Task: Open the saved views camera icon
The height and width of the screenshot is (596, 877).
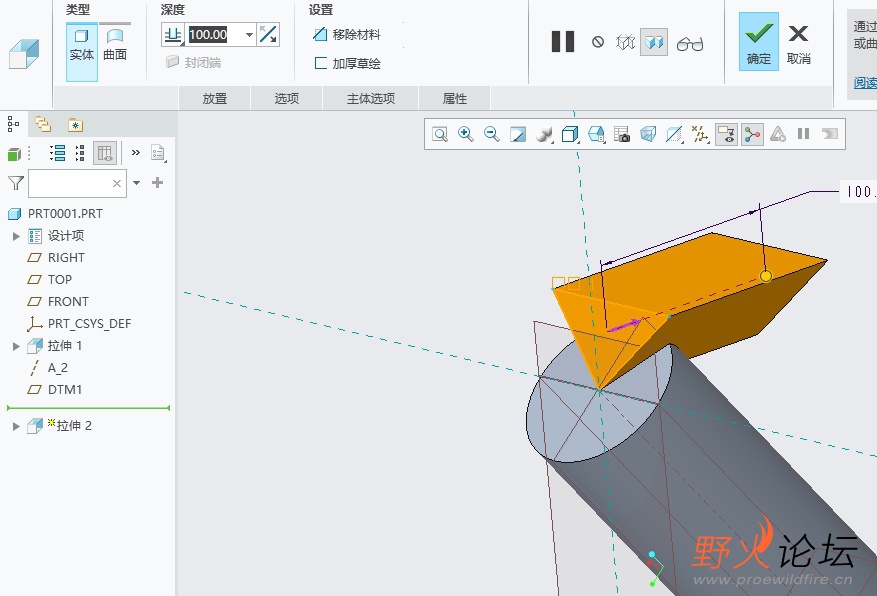Action: (x=621, y=134)
